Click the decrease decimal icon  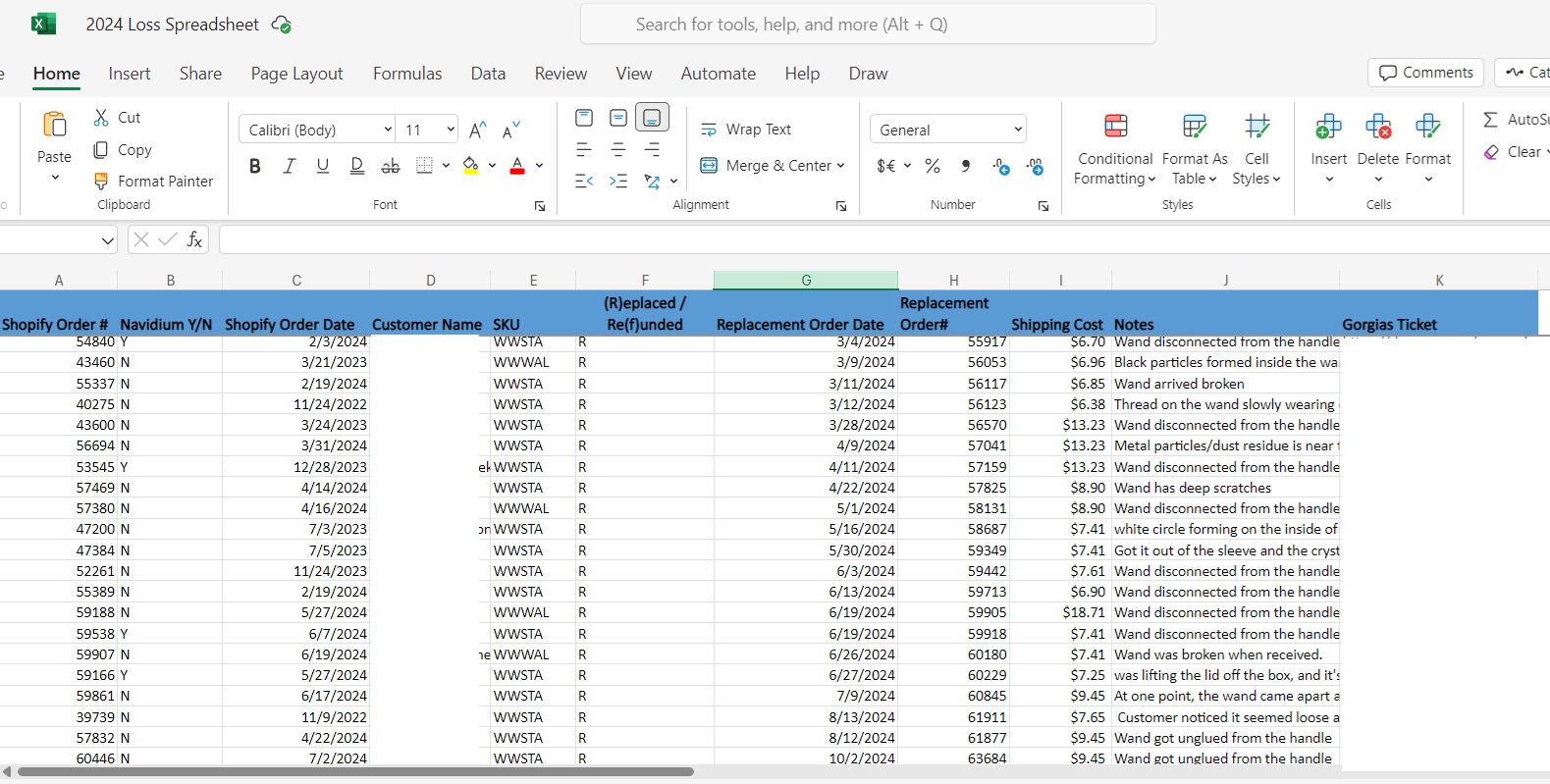coord(1035,166)
